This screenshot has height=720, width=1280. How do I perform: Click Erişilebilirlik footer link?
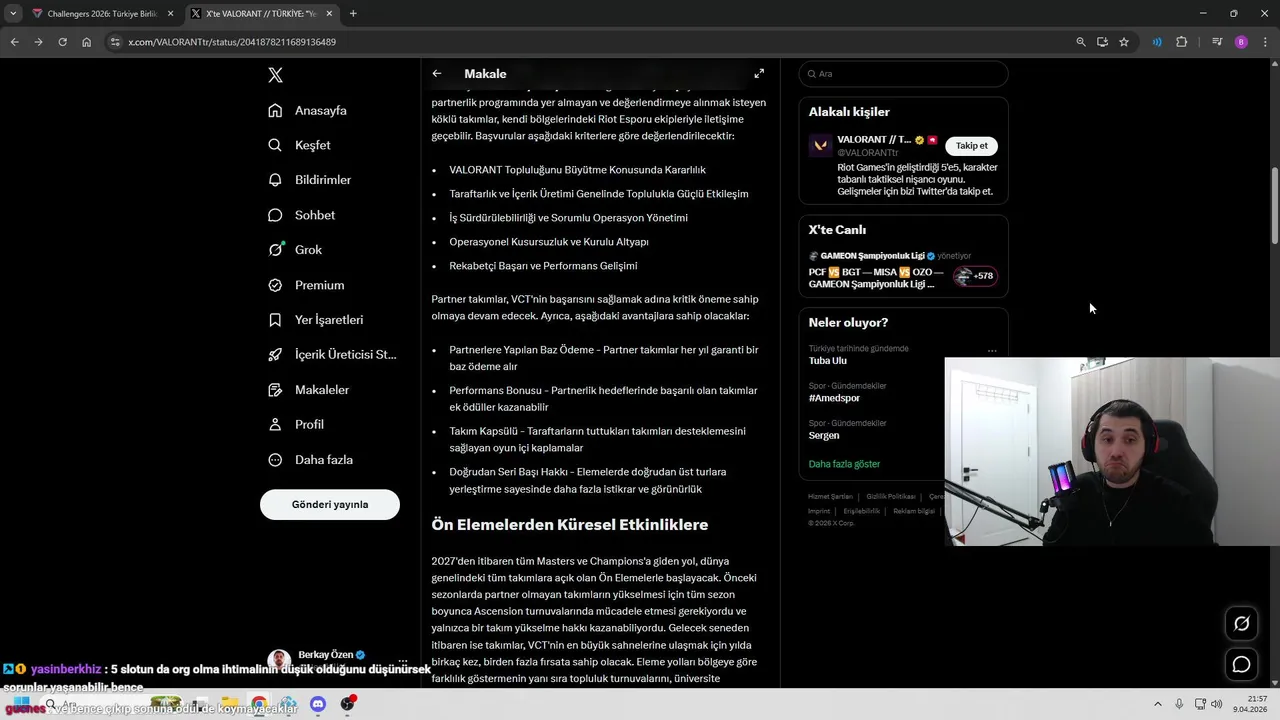[x=861, y=511]
